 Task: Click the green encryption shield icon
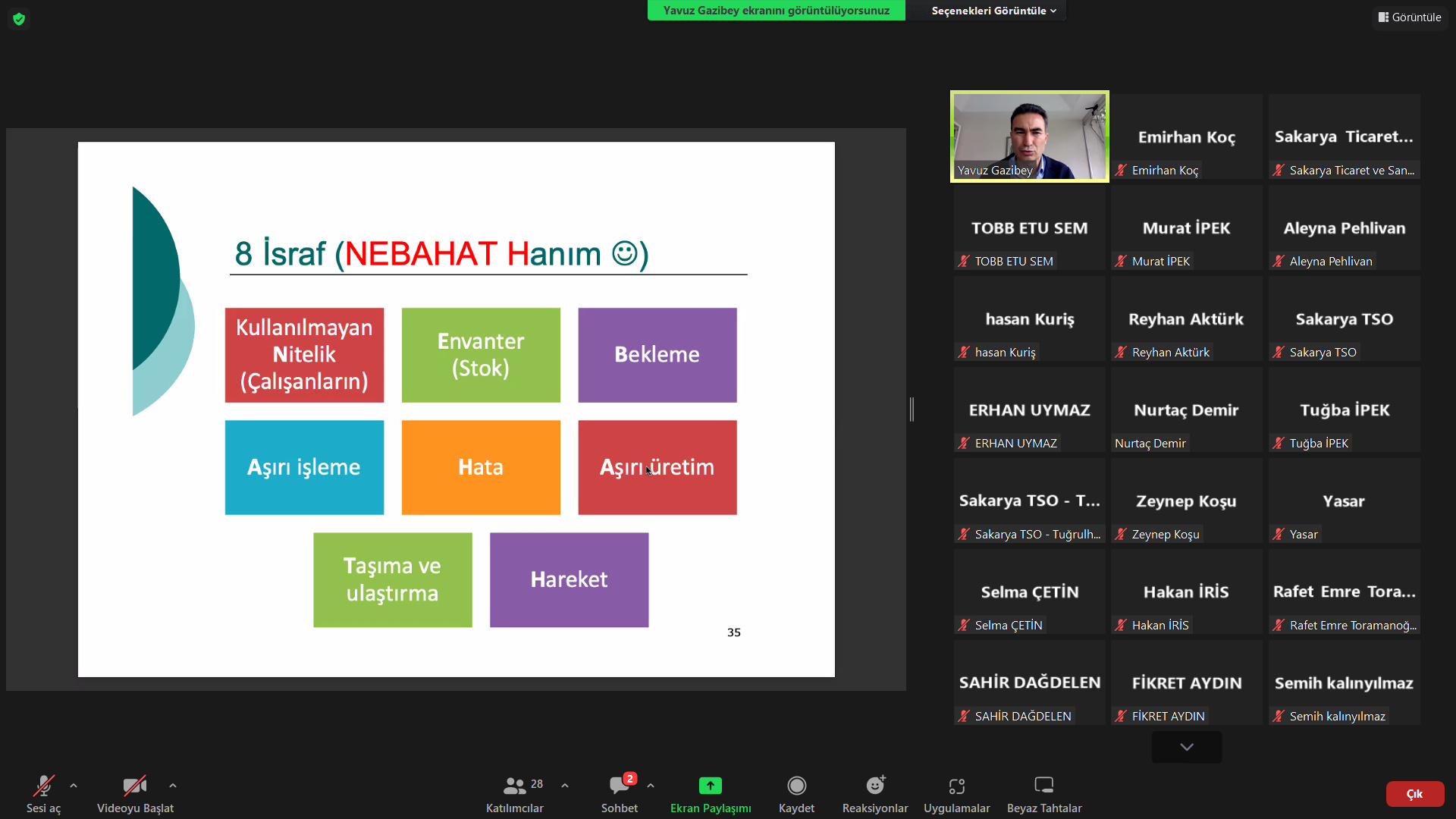pyautogui.click(x=19, y=19)
